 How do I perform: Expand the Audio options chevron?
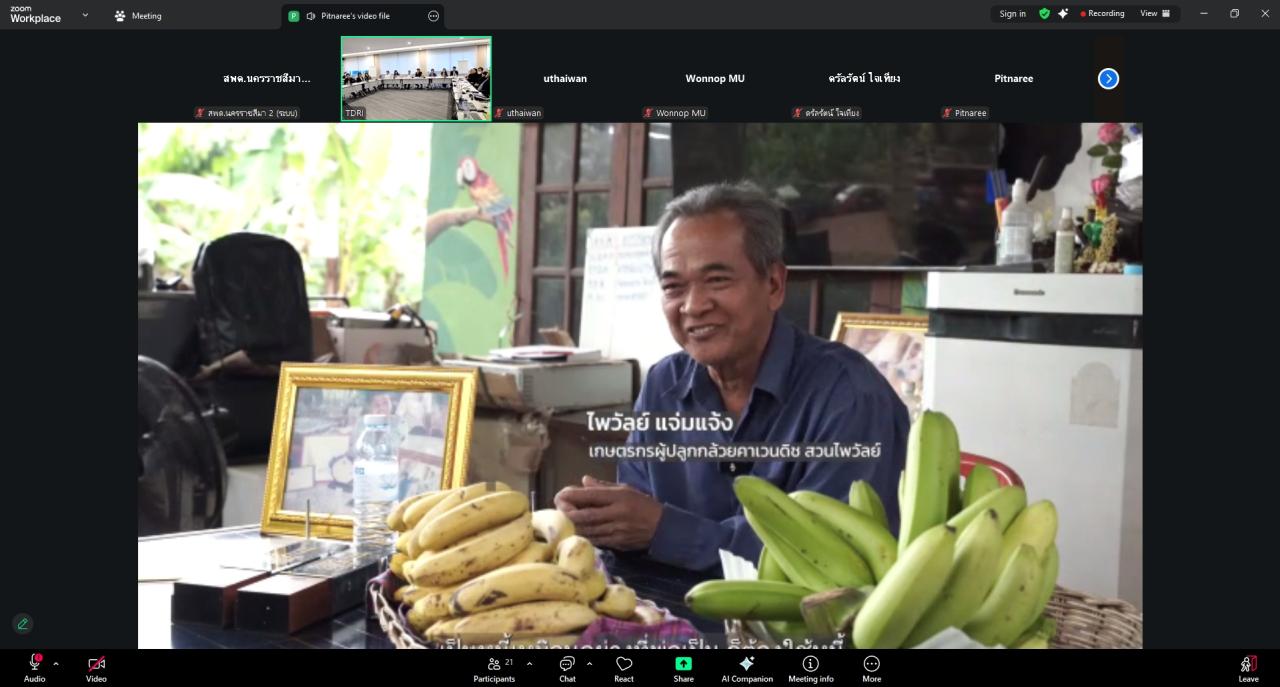pos(55,662)
